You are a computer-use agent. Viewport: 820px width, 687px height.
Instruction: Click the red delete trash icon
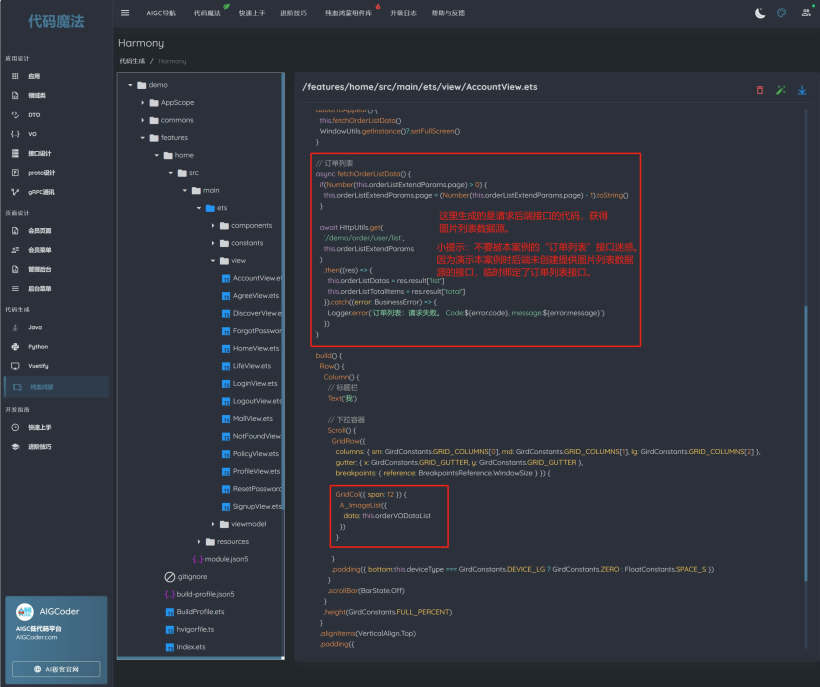(x=759, y=90)
